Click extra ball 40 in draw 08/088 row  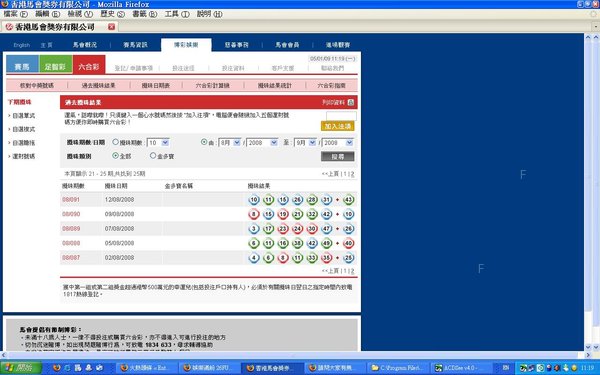coord(348,243)
